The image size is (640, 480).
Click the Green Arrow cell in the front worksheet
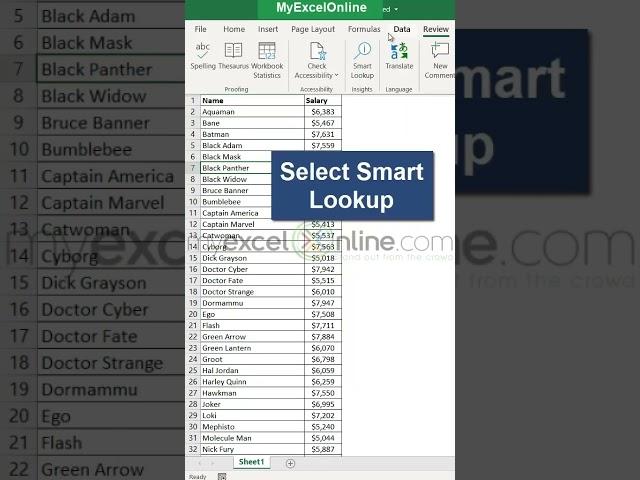252,337
